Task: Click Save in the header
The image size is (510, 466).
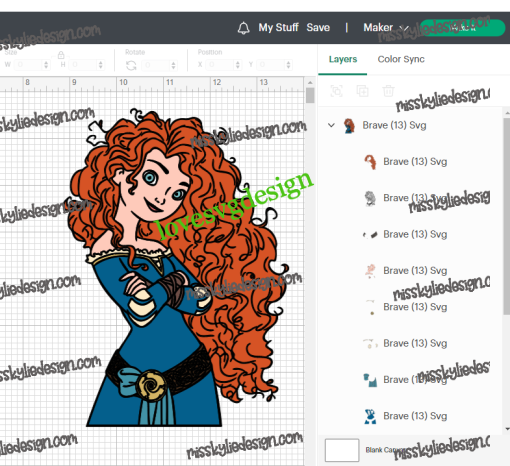Action: coord(318,27)
